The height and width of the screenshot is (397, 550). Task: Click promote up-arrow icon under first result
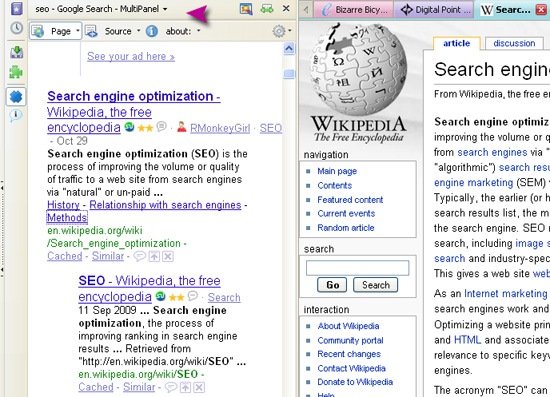154,257
